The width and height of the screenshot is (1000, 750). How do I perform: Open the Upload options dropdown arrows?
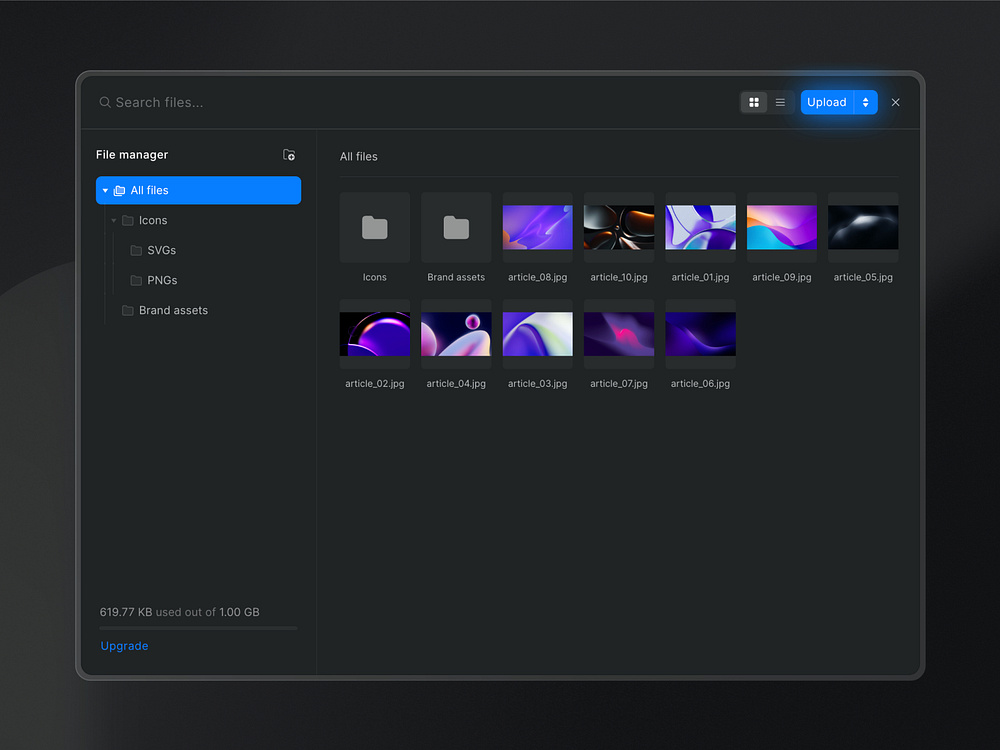(x=865, y=103)
